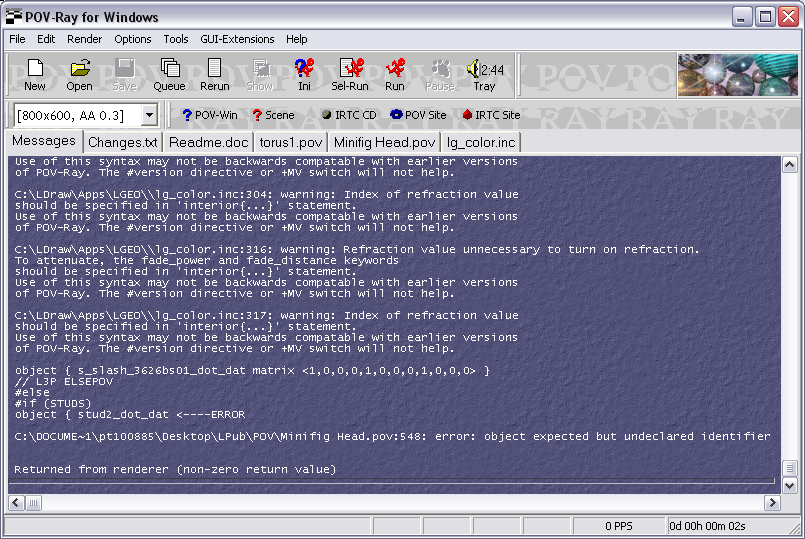805x539 pixels.
Task: Switch to the lg_color.inc tab
Action: 481,142
